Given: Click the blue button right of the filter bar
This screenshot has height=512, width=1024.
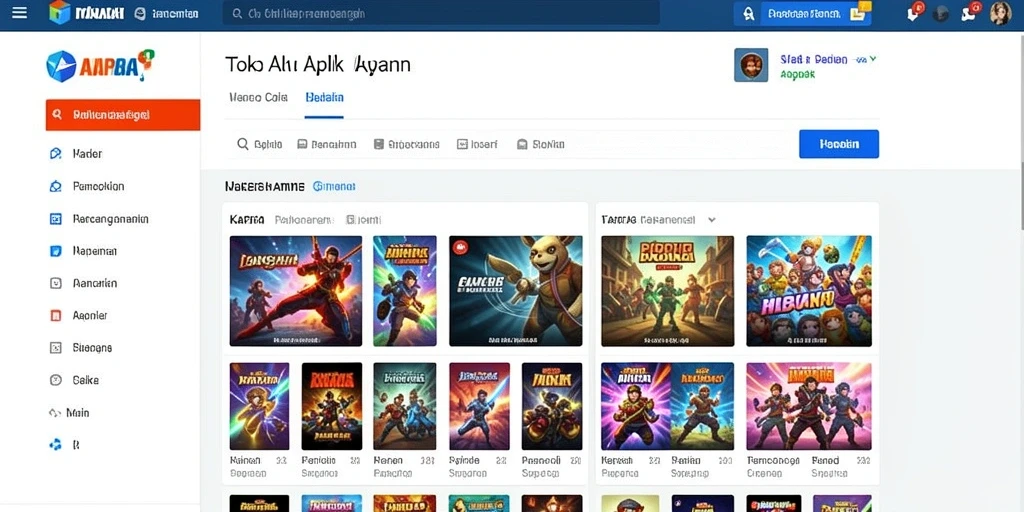Looking at the screenshot, I should tap(839, 144).
